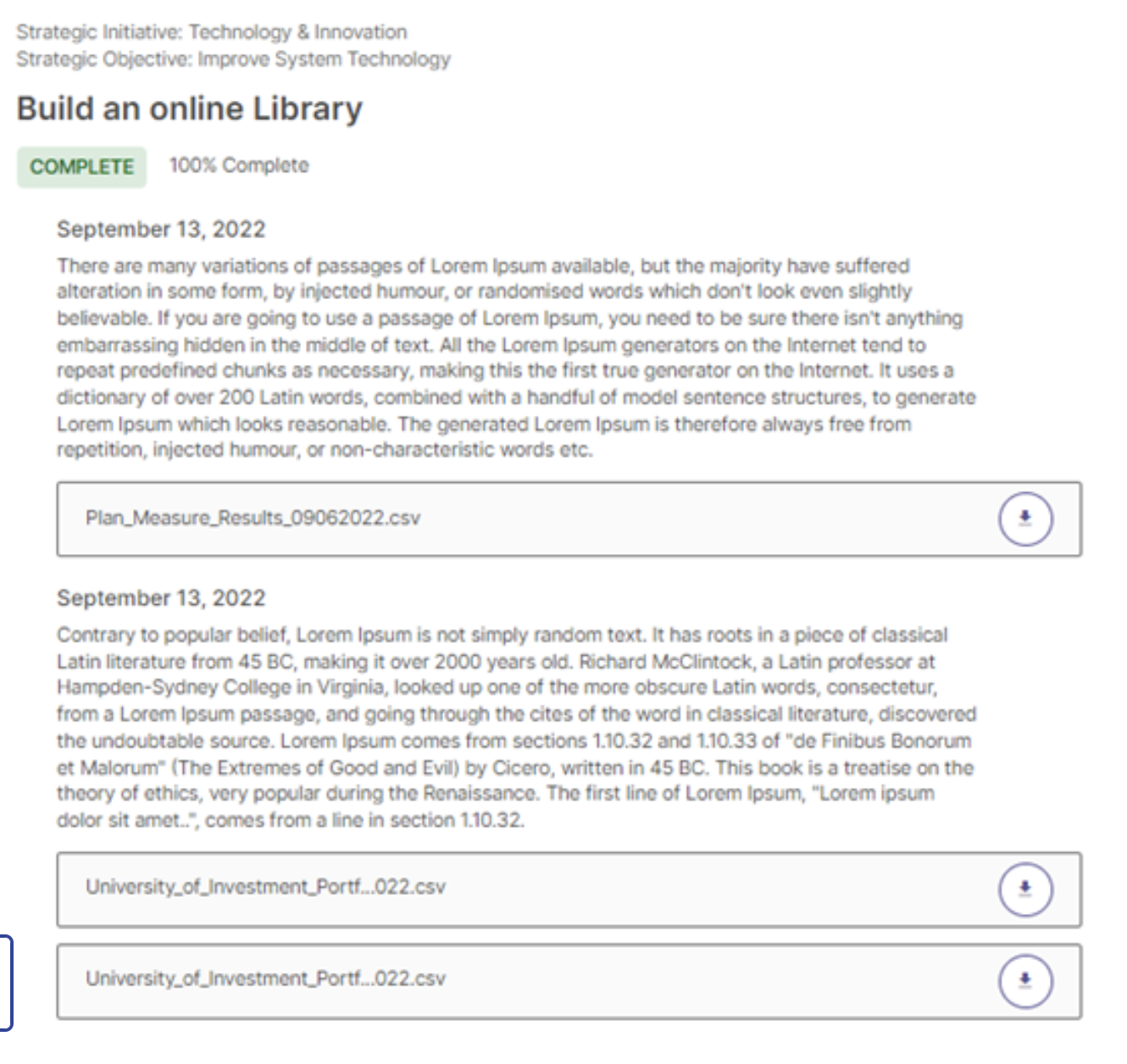Click the partially visible blue outlined box

click(6, 982)
